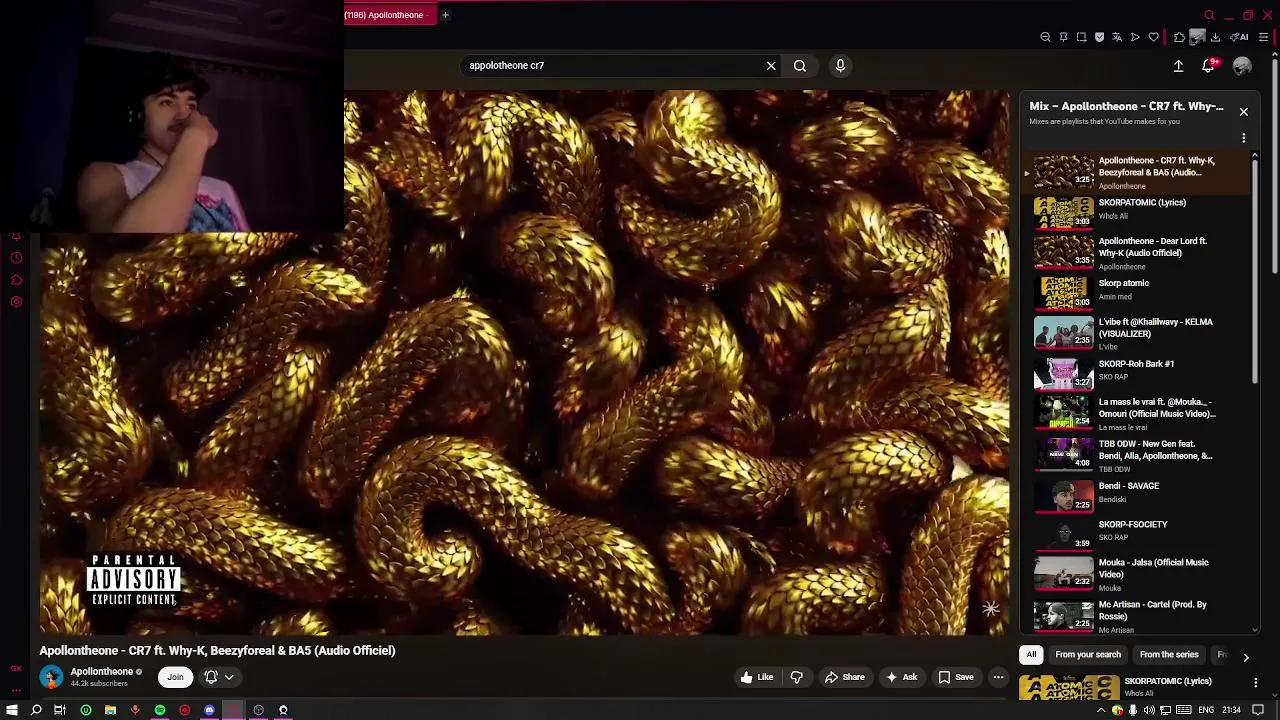Open Spotify from the taskbar
This screenshot has width=1280, height=720.
tap(160, 710)
